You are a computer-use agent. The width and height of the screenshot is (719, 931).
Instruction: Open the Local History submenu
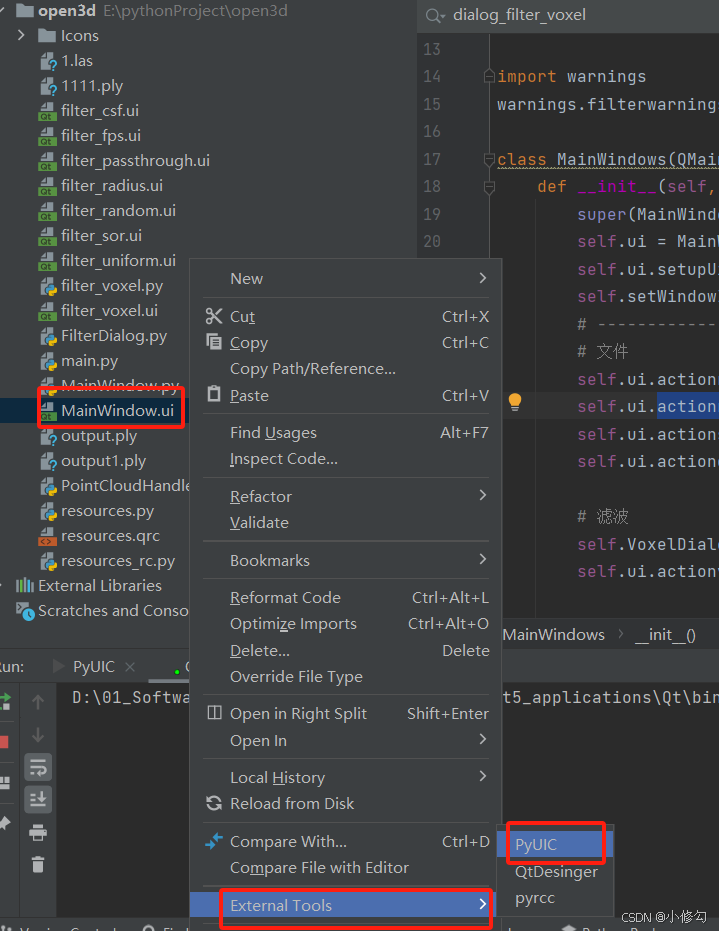point(346,778)
